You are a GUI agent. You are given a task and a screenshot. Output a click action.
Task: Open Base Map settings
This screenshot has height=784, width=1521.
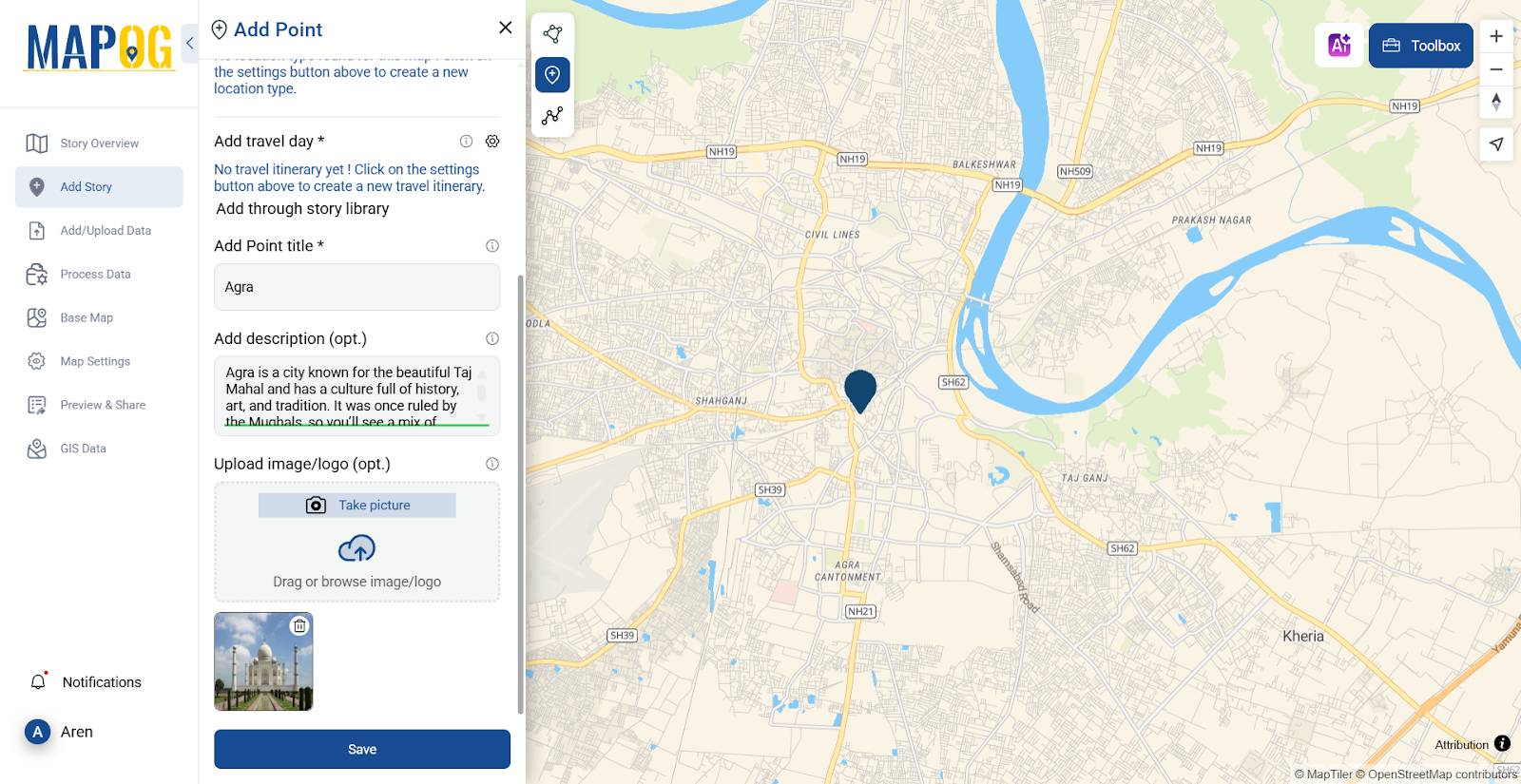click(x=99, y=318)
